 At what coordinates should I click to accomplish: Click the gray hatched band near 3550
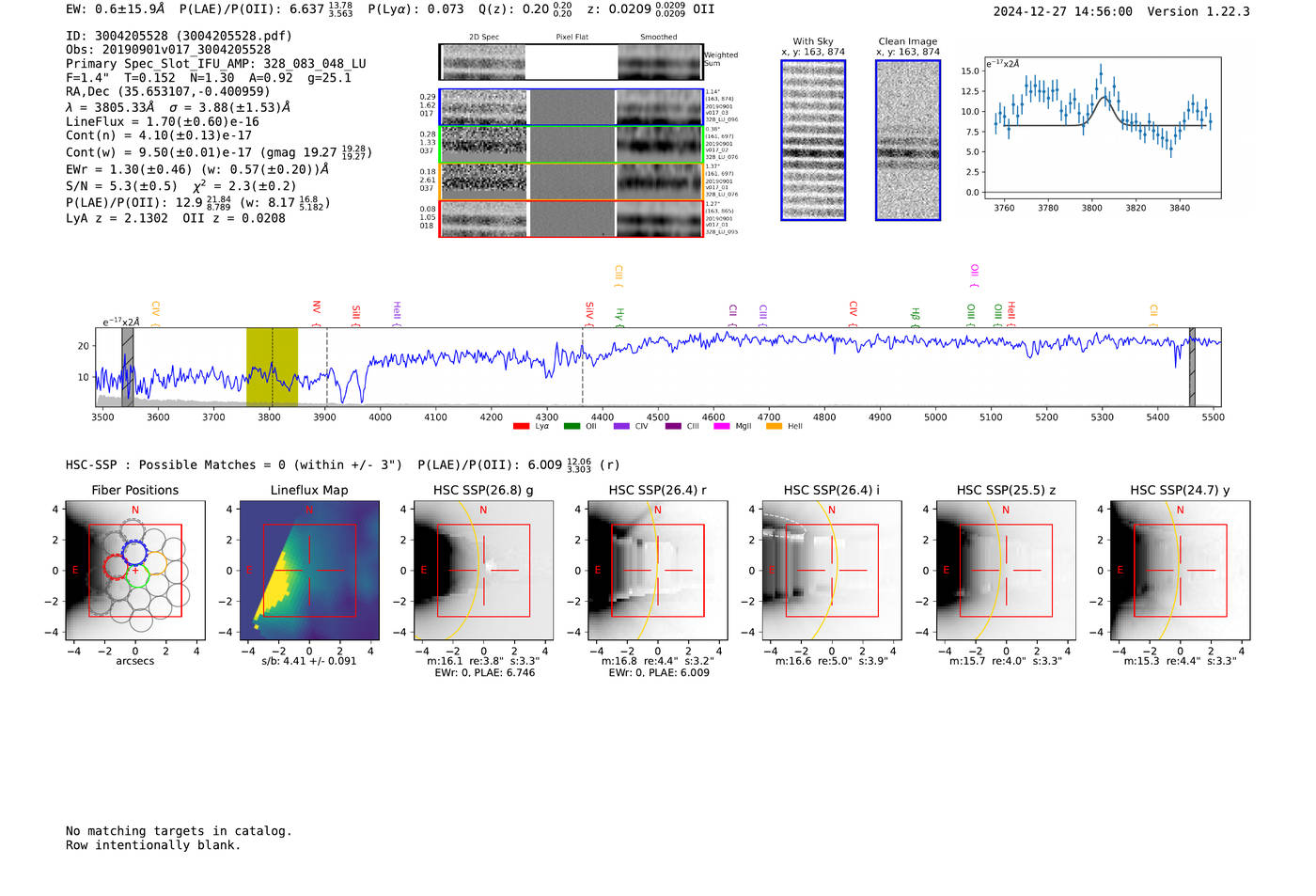(x=128, y=367)
